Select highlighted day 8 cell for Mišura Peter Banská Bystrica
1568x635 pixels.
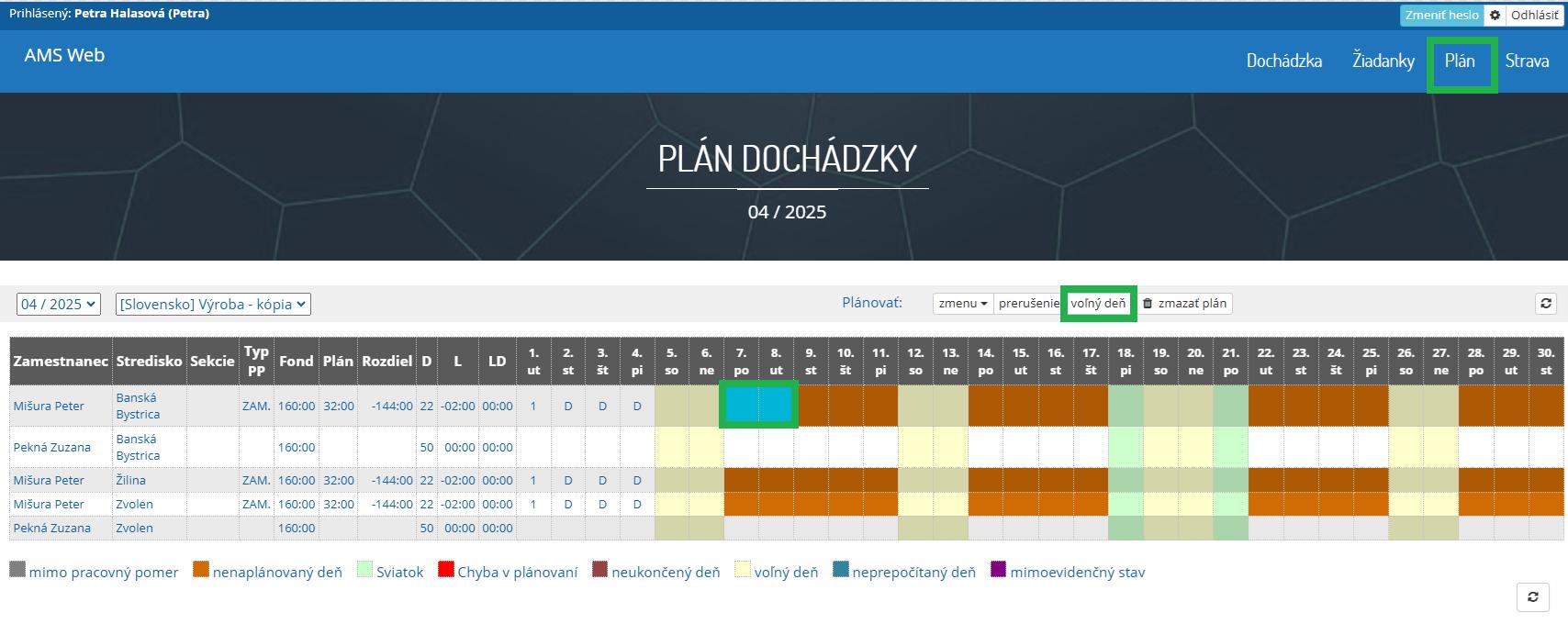(x=776, y=406)
